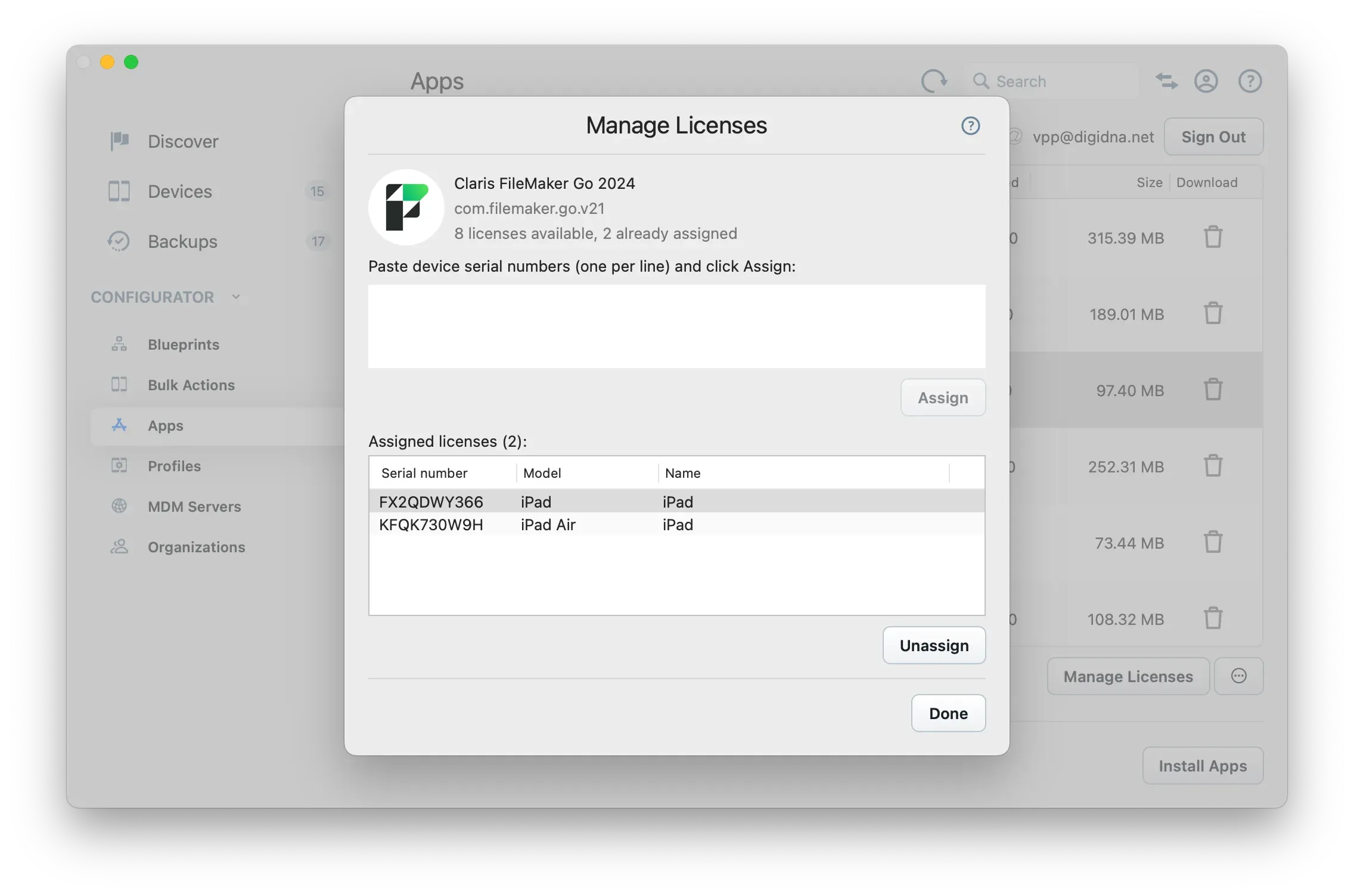Click the Claris FileMaker Go app icon
This screenshot has height=896, width=1354.
click(406, 207)
